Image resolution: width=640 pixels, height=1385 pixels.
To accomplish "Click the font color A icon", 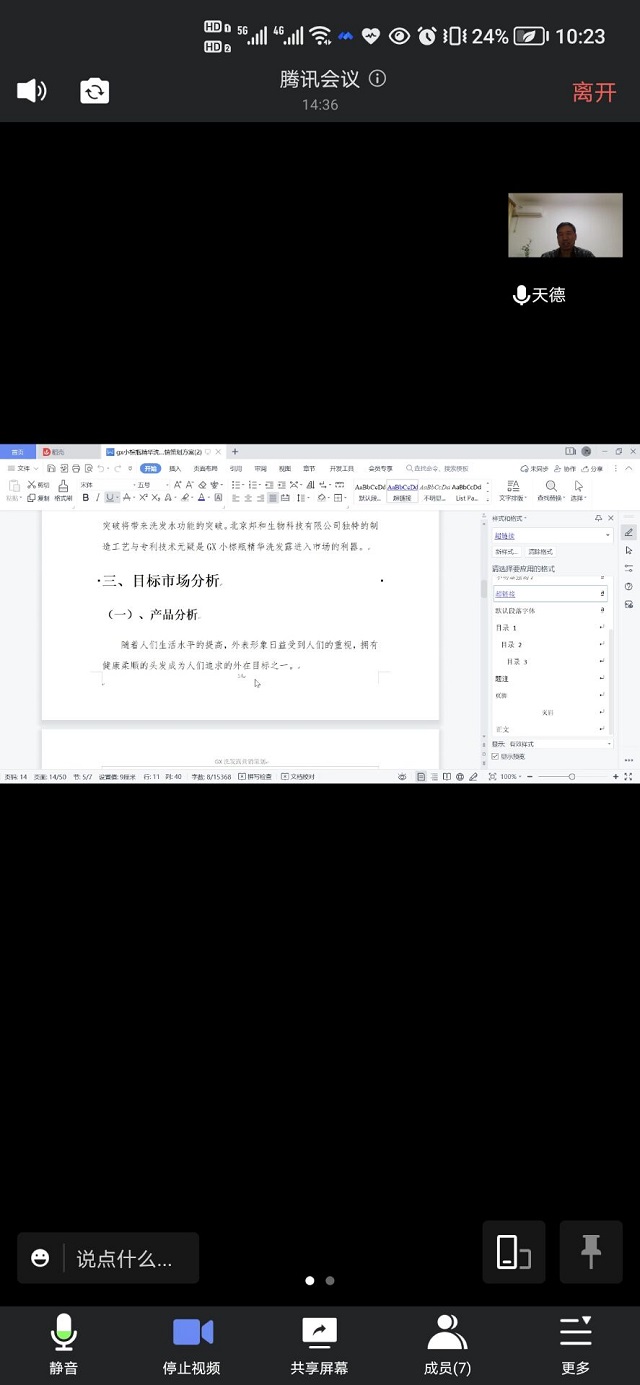I will pyautogui.click(x=202, y=497).
